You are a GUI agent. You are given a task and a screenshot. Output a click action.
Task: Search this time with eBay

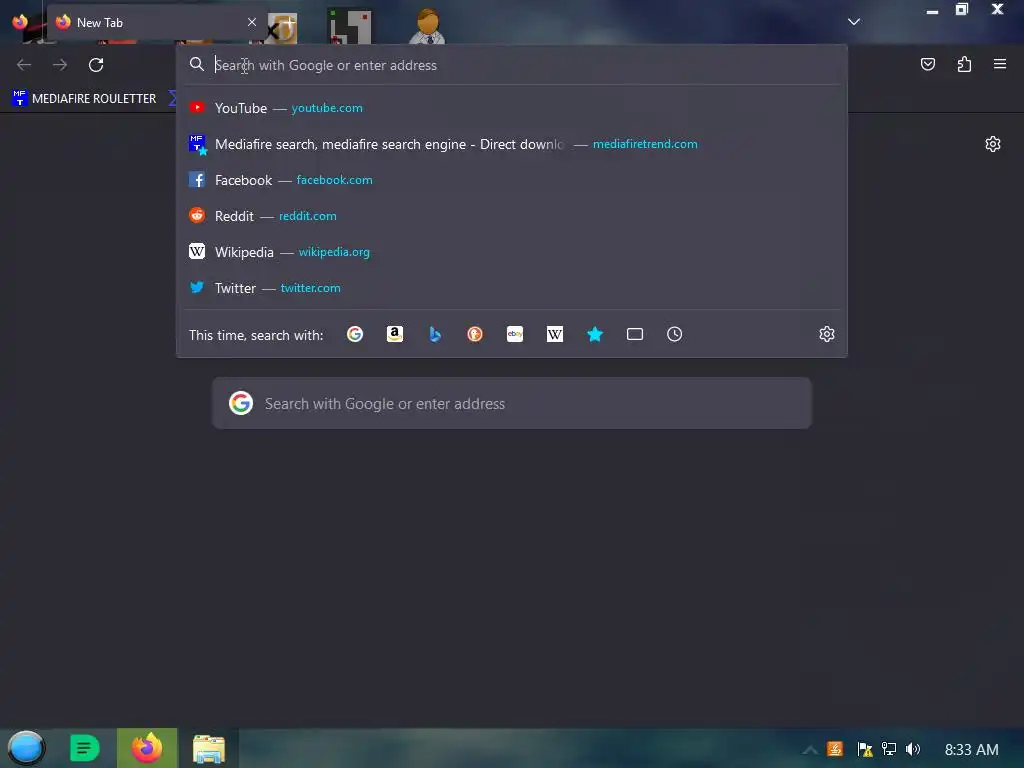(x=515, y=334)
